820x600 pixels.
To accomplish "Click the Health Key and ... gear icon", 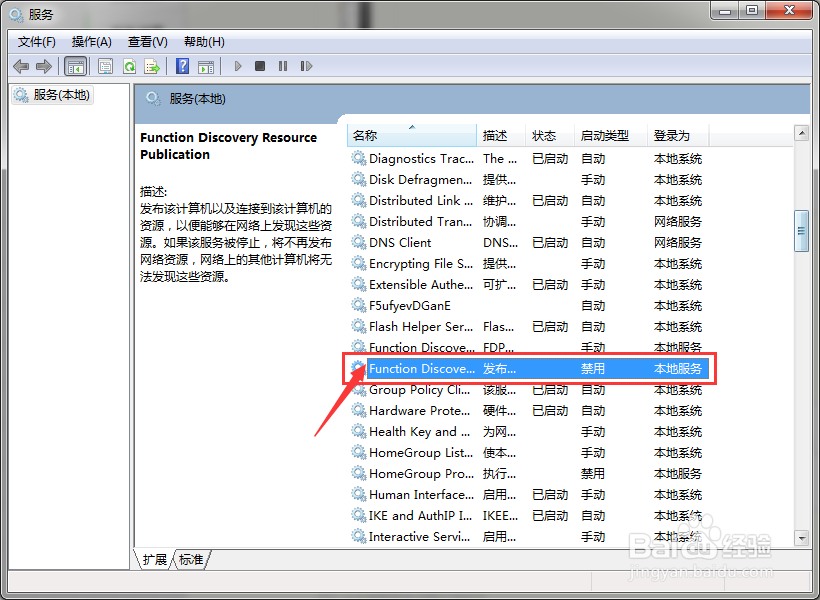I will (x=359, y=431).
